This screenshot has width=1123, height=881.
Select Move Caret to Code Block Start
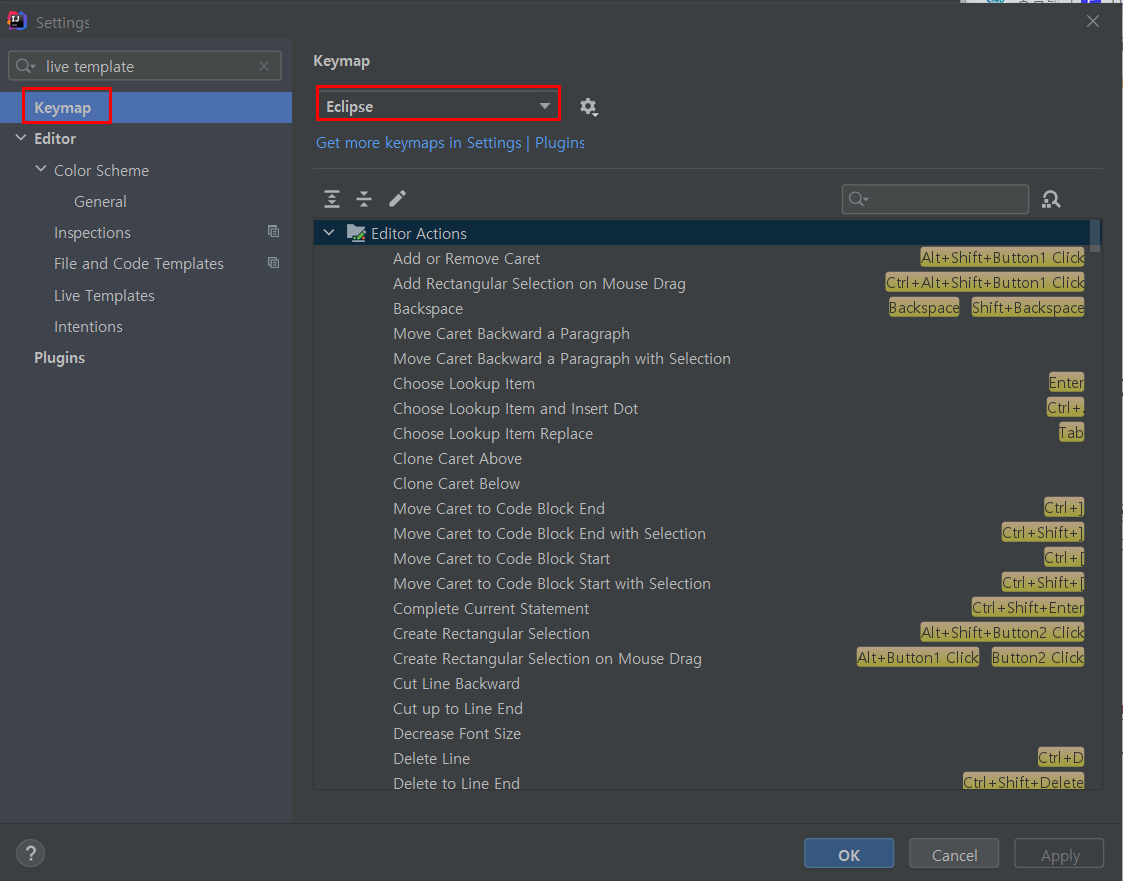click(501, 559)
